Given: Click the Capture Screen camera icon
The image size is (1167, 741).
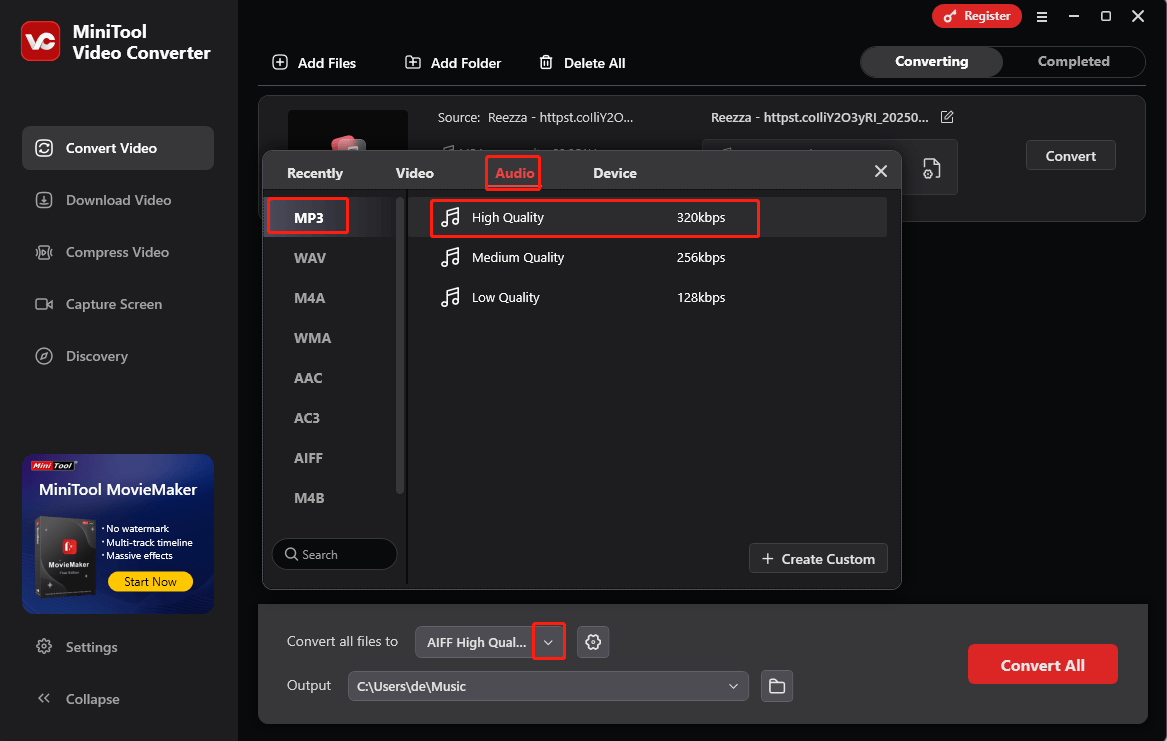Looking at the screenshot, I should pos(44,304).
